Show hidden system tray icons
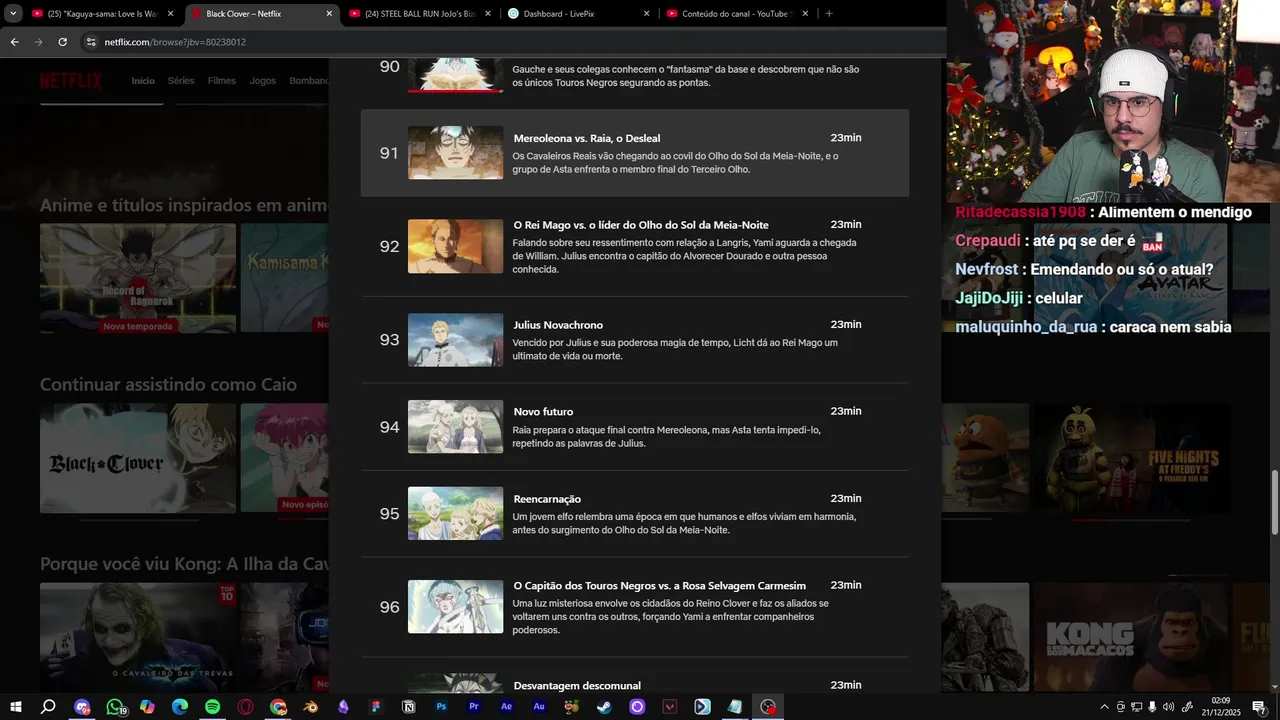Image resolution: width=1280 pixels, height=720 pixels. coord(1104,707)
